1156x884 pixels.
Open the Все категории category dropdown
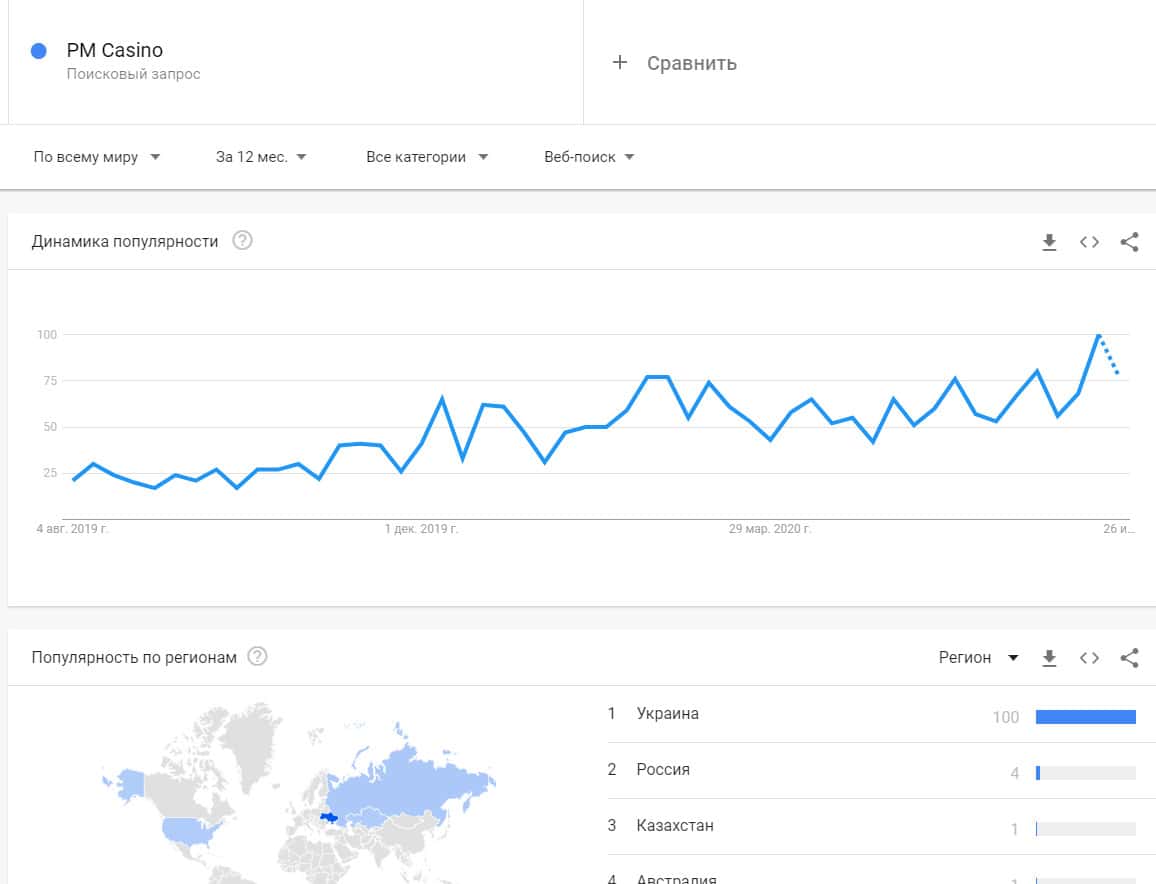click(427, 157)
